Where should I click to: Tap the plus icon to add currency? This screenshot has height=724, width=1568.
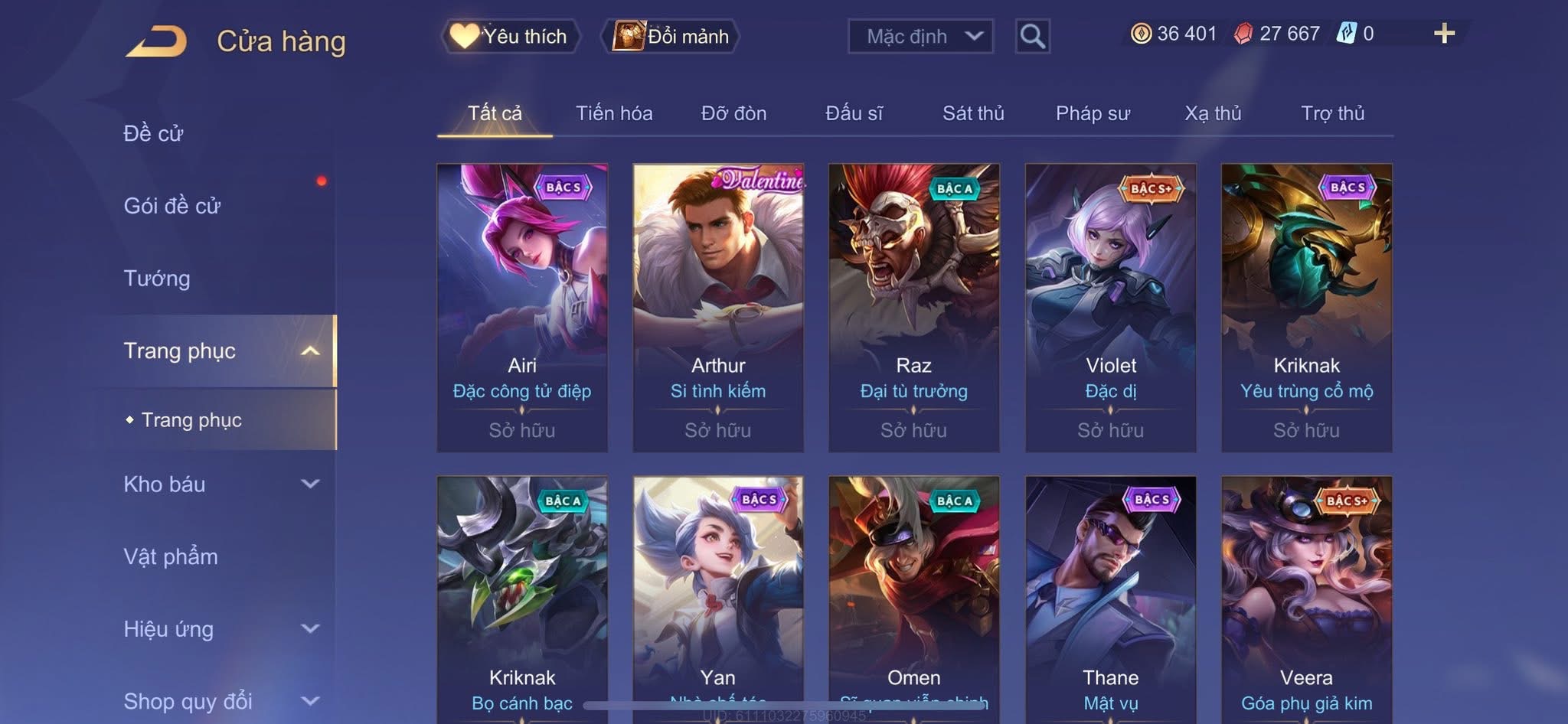(1444, 33)
